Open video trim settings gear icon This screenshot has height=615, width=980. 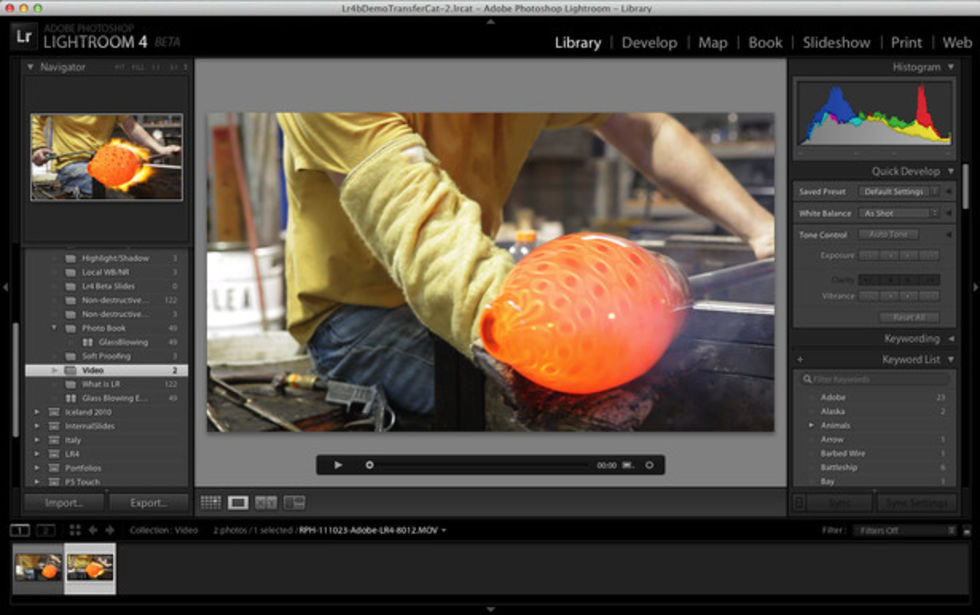point(649,465)
